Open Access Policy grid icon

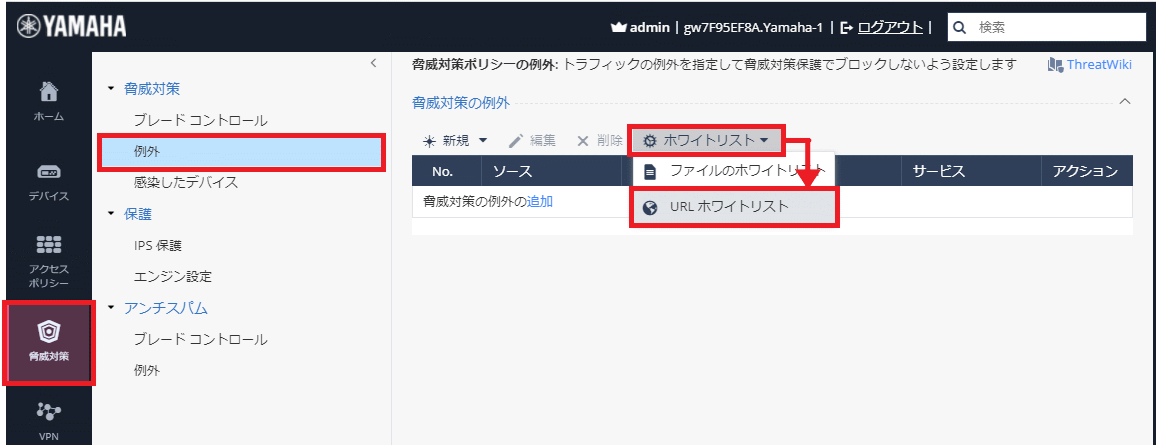pyautogui.click(x=48, y=246)
